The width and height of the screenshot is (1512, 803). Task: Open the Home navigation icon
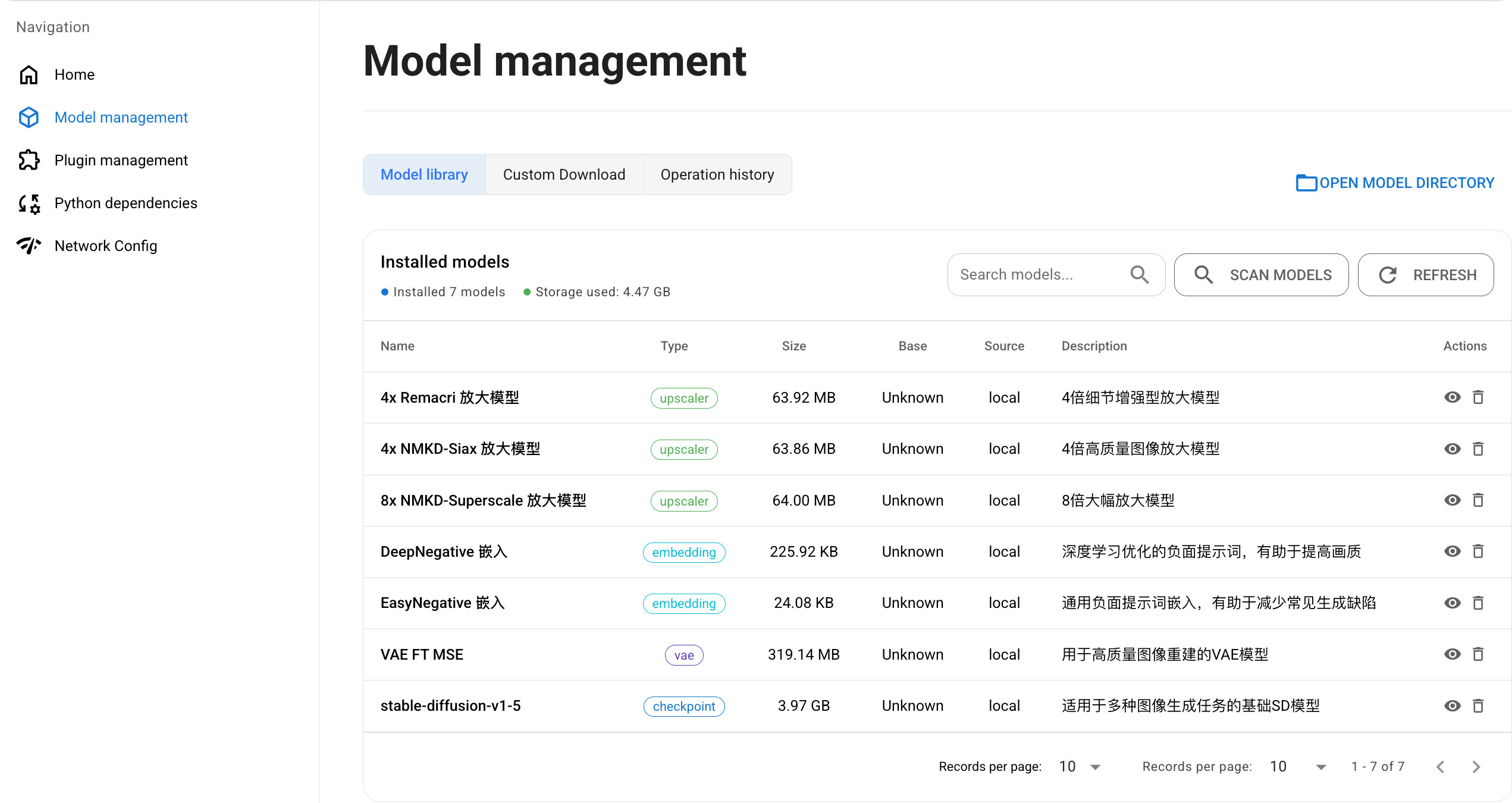28,74
